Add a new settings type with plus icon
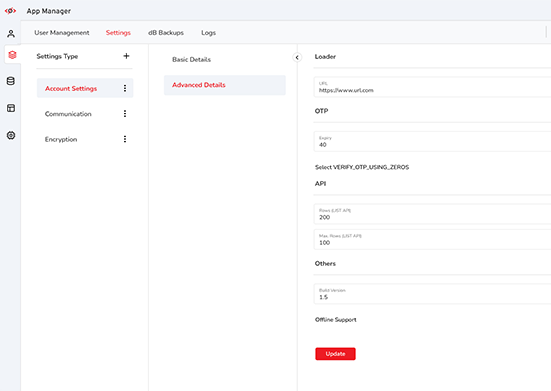 [x=127, y=56]
